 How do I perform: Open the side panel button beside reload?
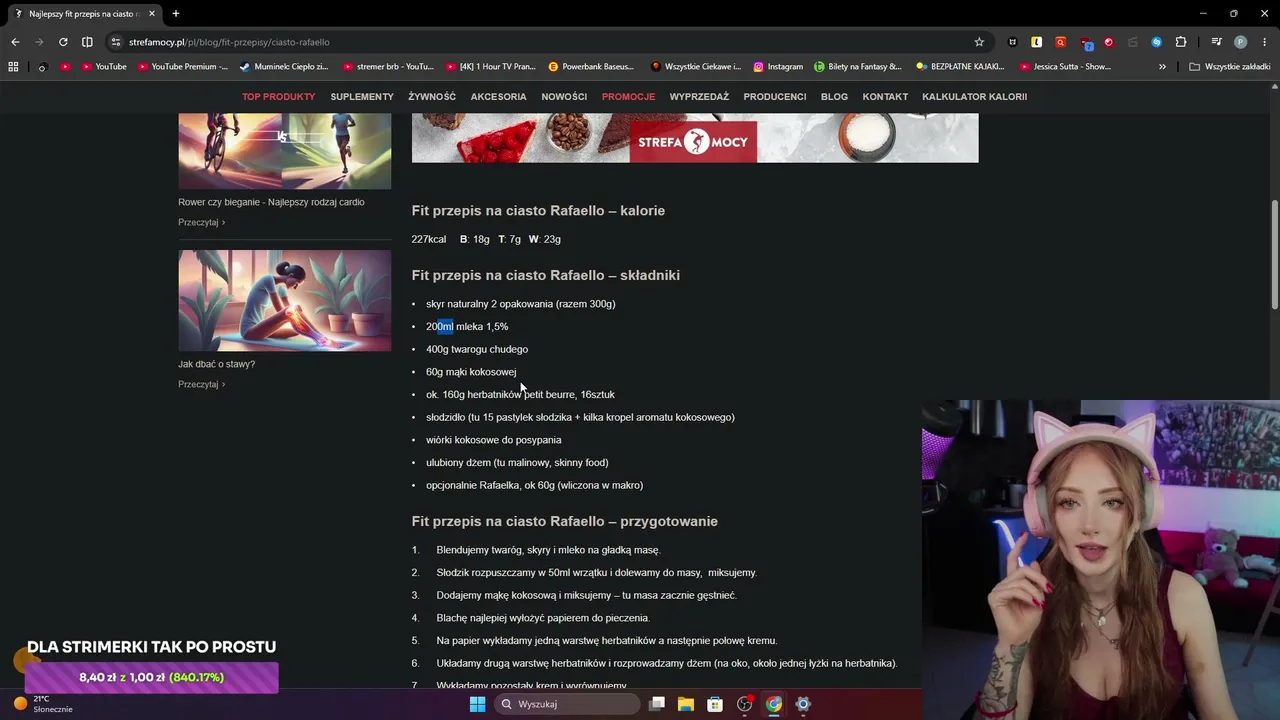click(87, 42)
